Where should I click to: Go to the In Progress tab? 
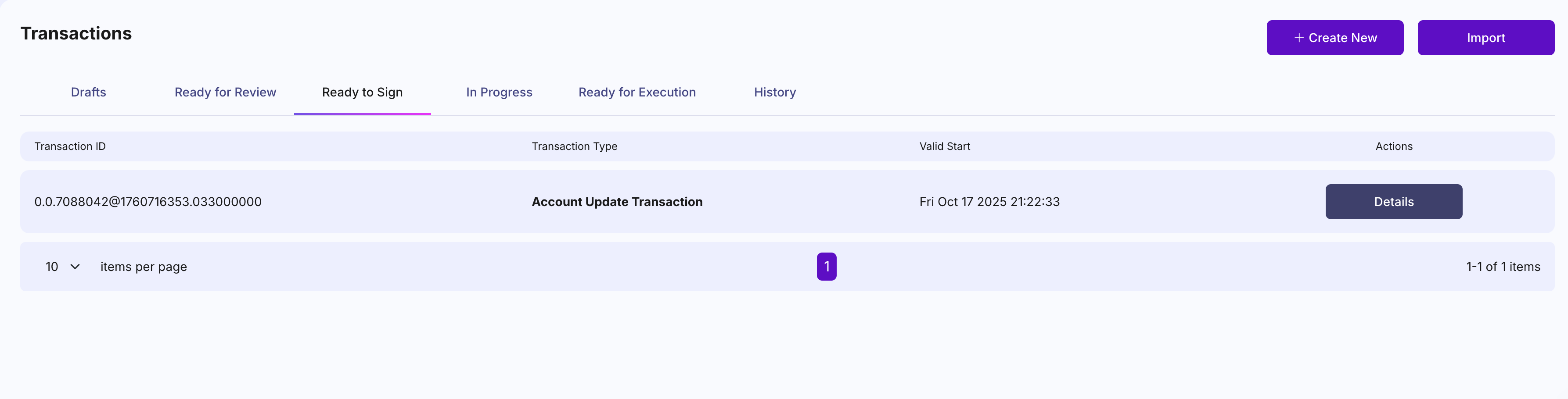499,93
